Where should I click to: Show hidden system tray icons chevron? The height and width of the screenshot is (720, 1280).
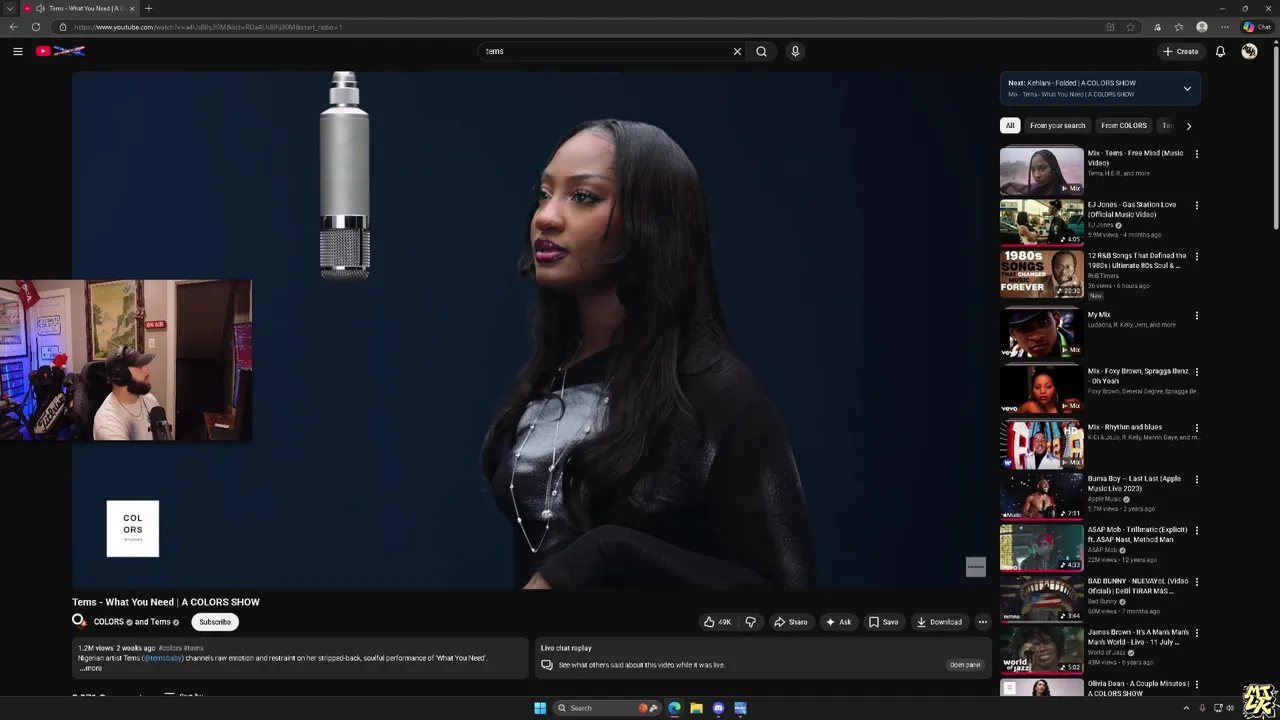[x=1186, y=708]
